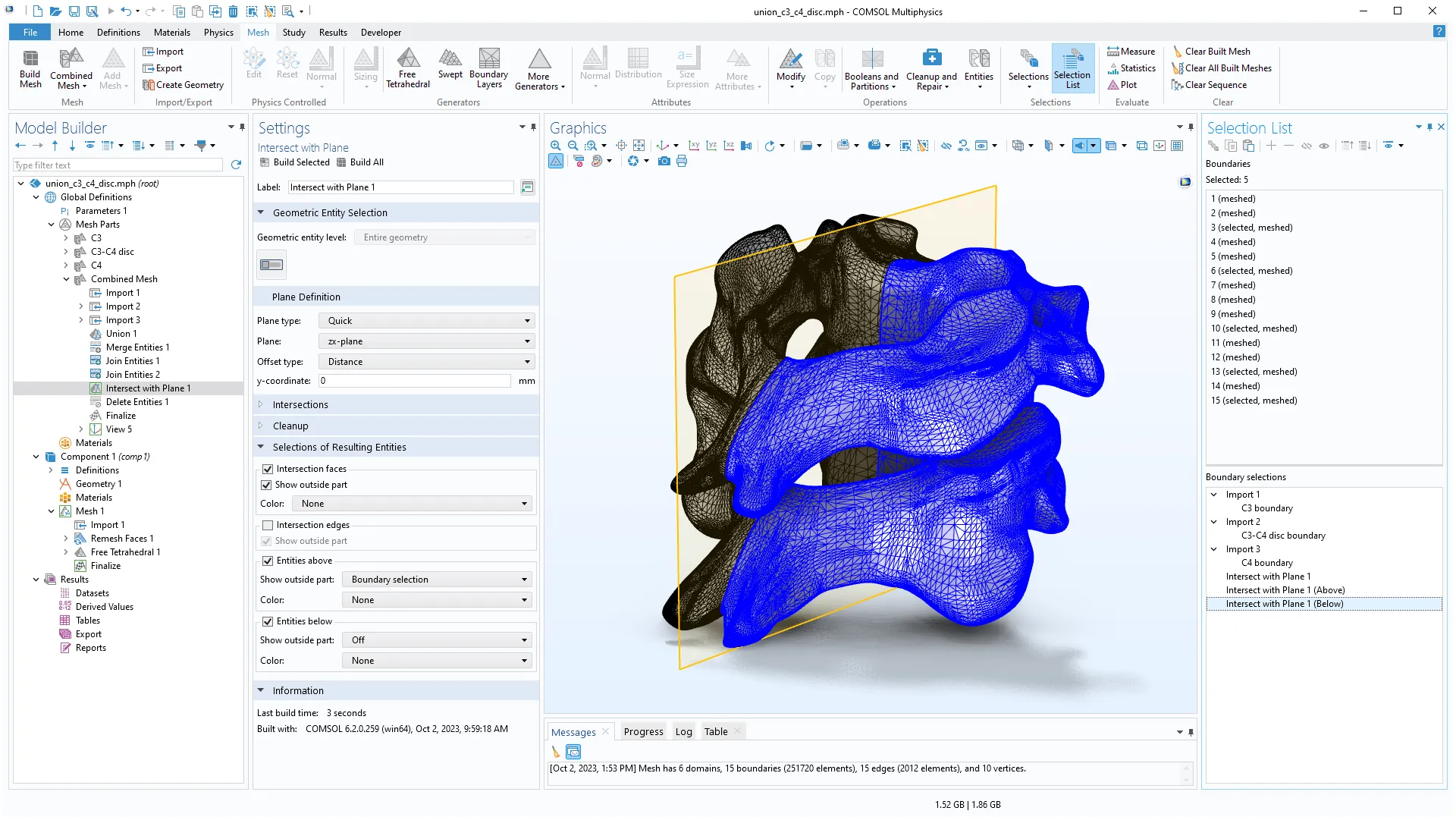1456x817 pixels.
Task: Open the Plane type dropdown
Action: pyautogui.click(x=427, y=321)
